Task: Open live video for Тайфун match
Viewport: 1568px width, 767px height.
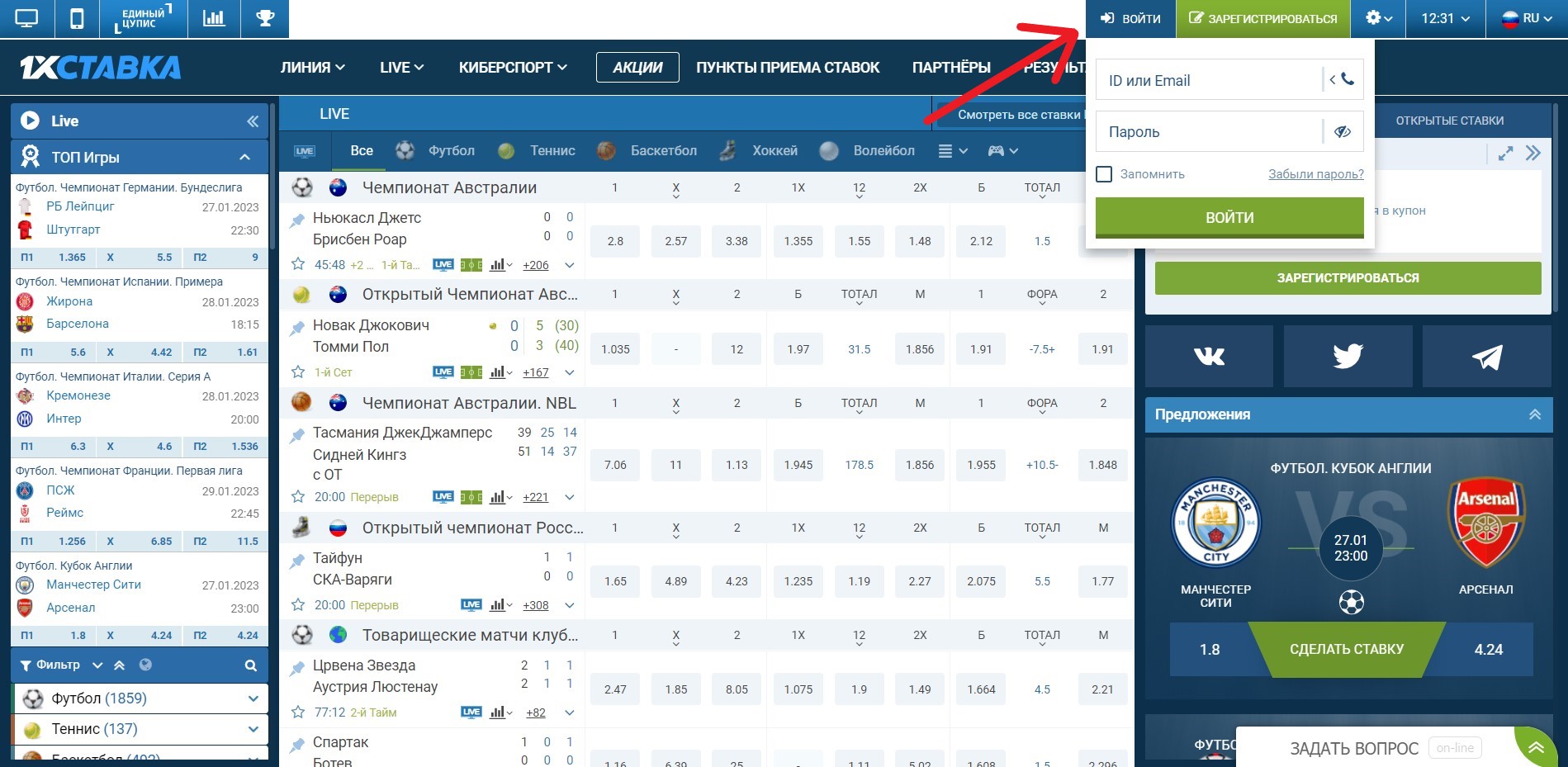Action: (x=471, y=605)
